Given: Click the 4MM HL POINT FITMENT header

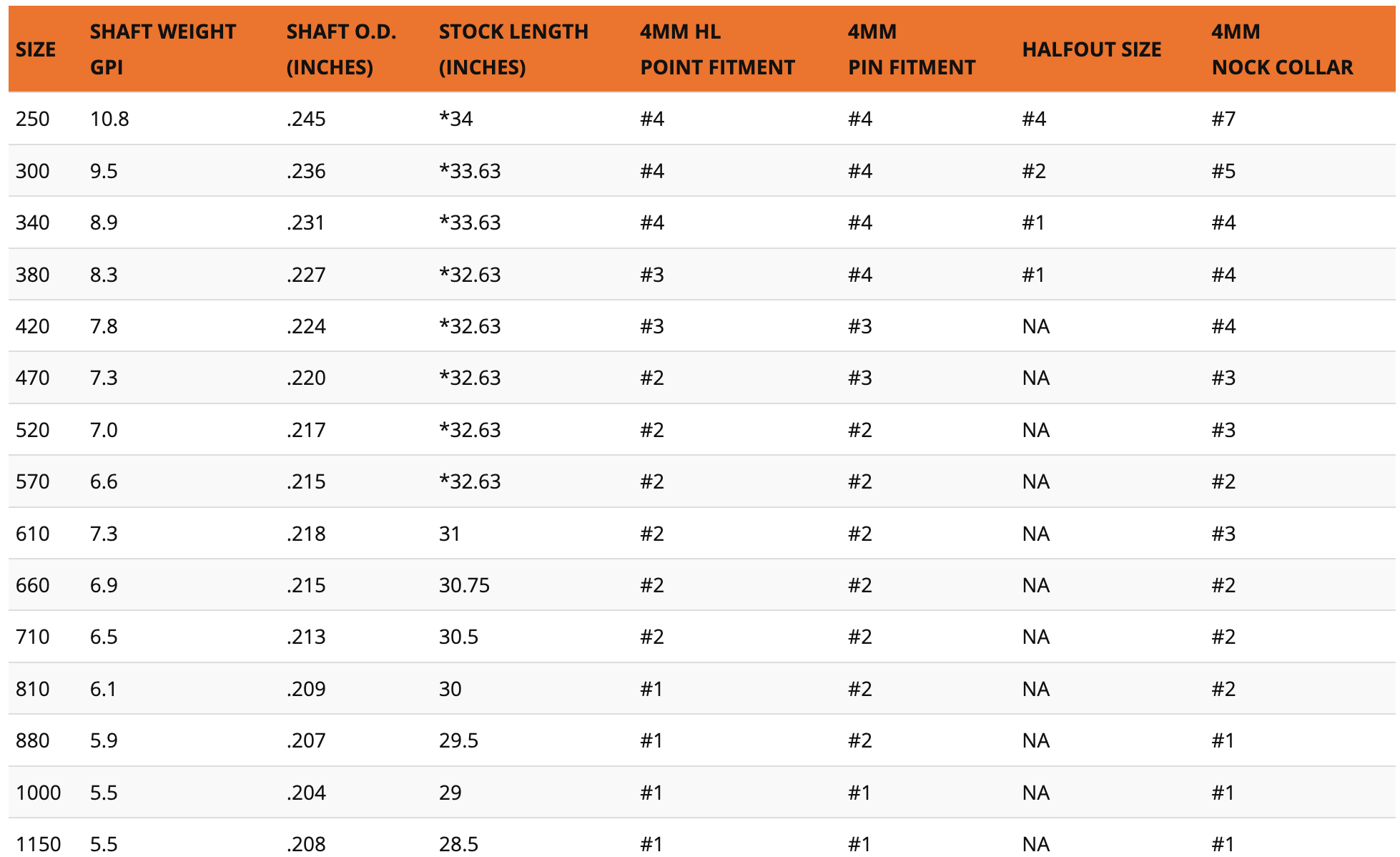Looking at the screenshot, I should click(x=717, y=49).
